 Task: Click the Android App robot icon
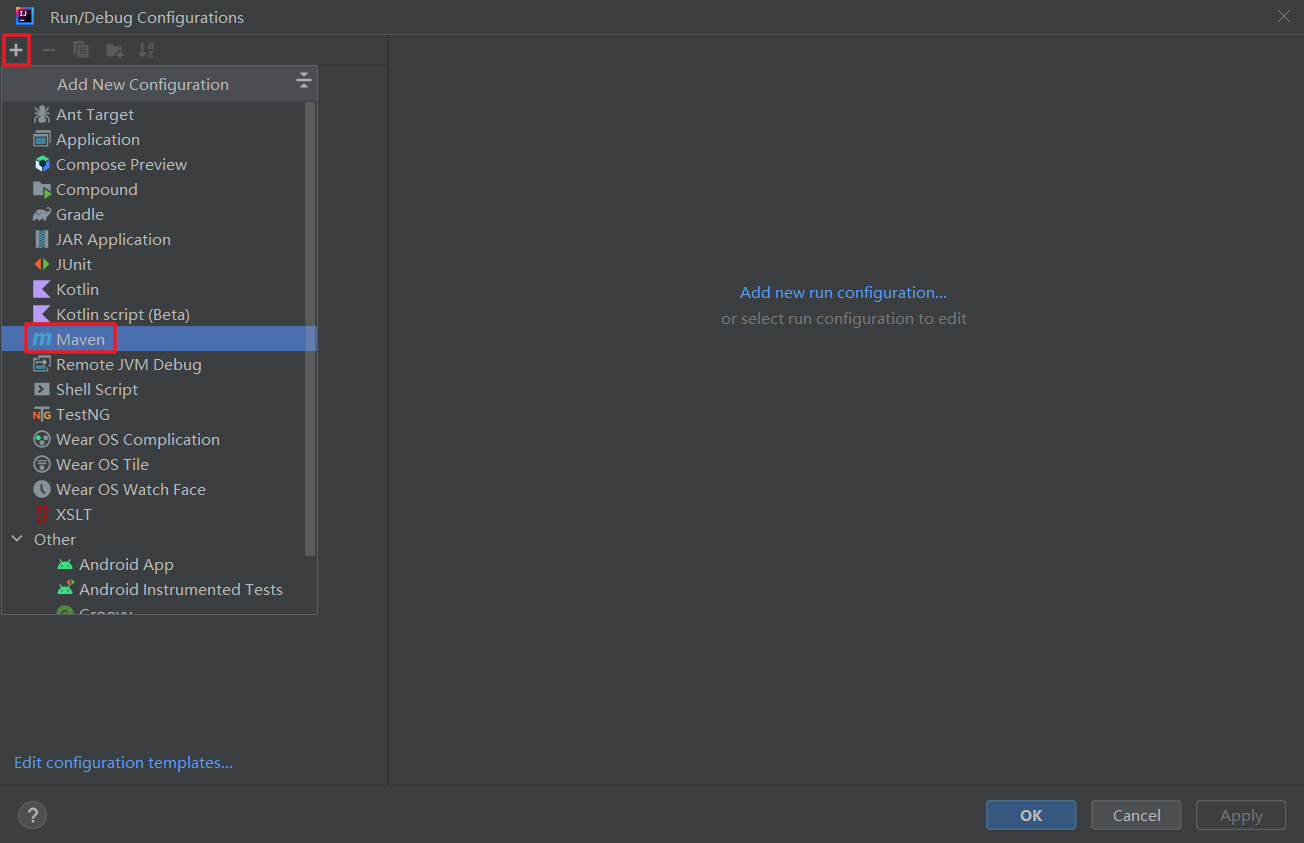click(65, 564)
